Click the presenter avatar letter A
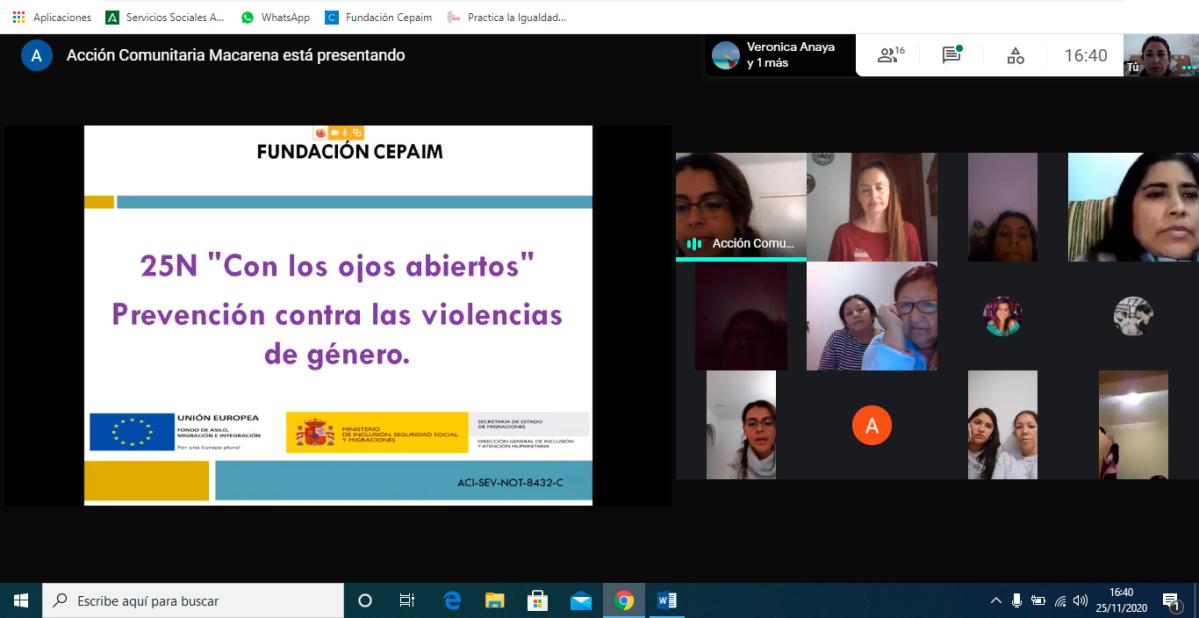 (37, 55)
